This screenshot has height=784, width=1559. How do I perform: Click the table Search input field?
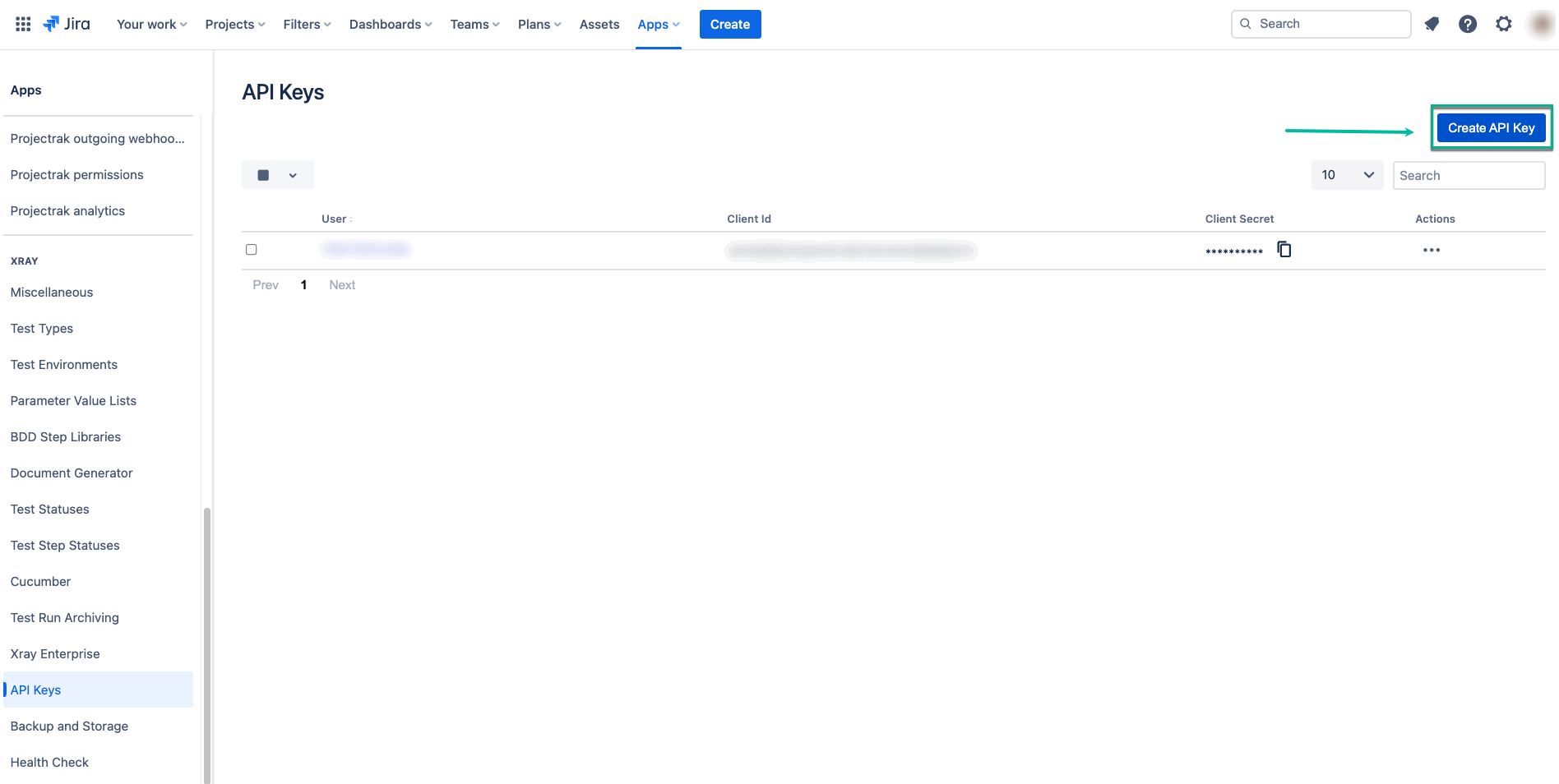(x=1469, y=175)
